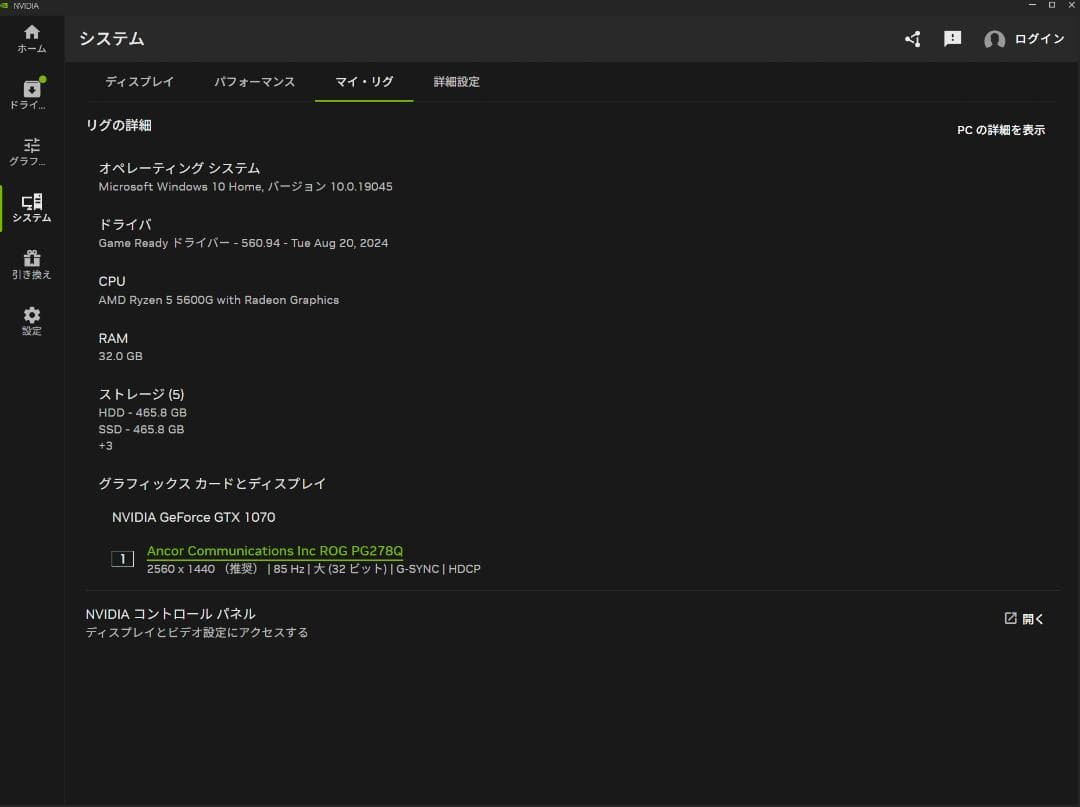Screen dimensions: 1080x807
Task: Click the ログイン login button
Action: (1039, 39)
